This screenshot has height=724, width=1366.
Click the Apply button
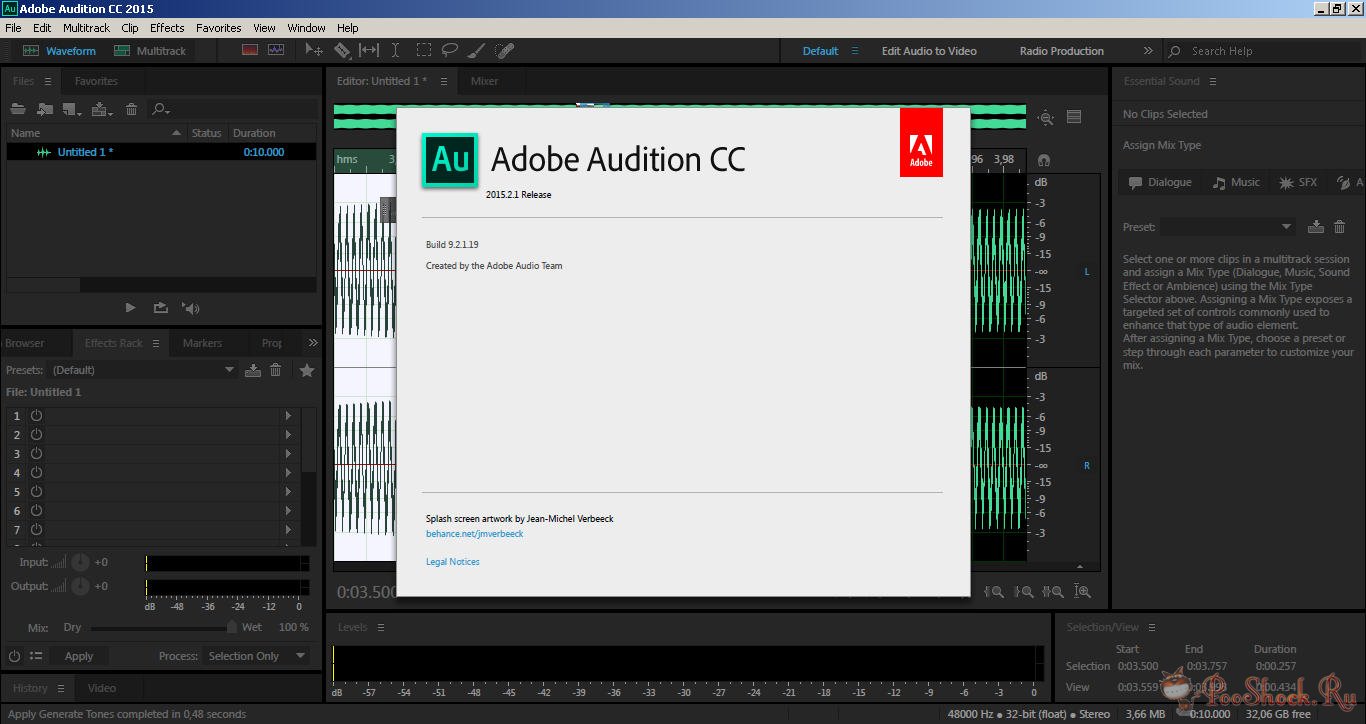point(79,656)
